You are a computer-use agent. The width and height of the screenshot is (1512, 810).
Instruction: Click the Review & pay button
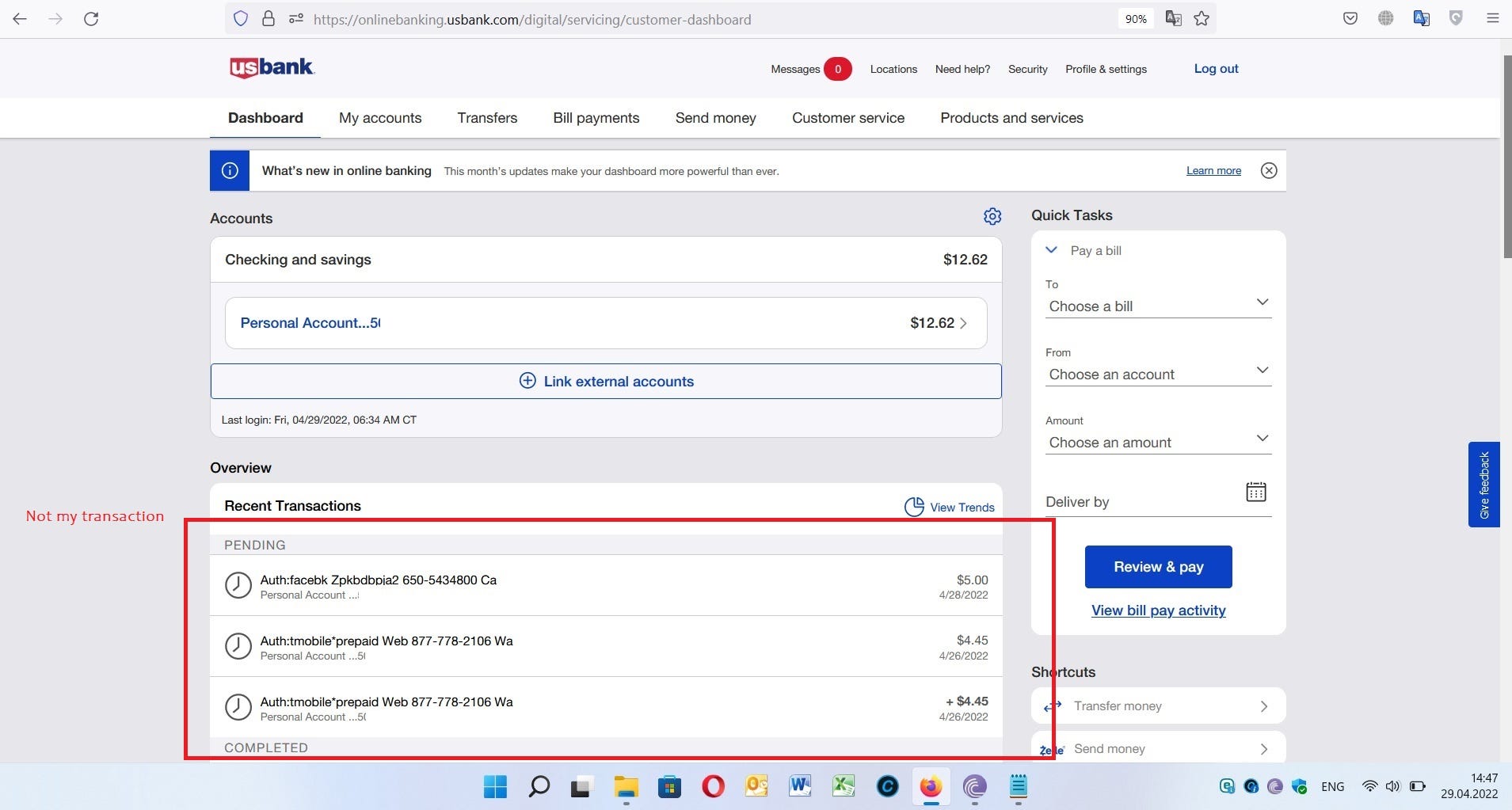click(1159, 567)
